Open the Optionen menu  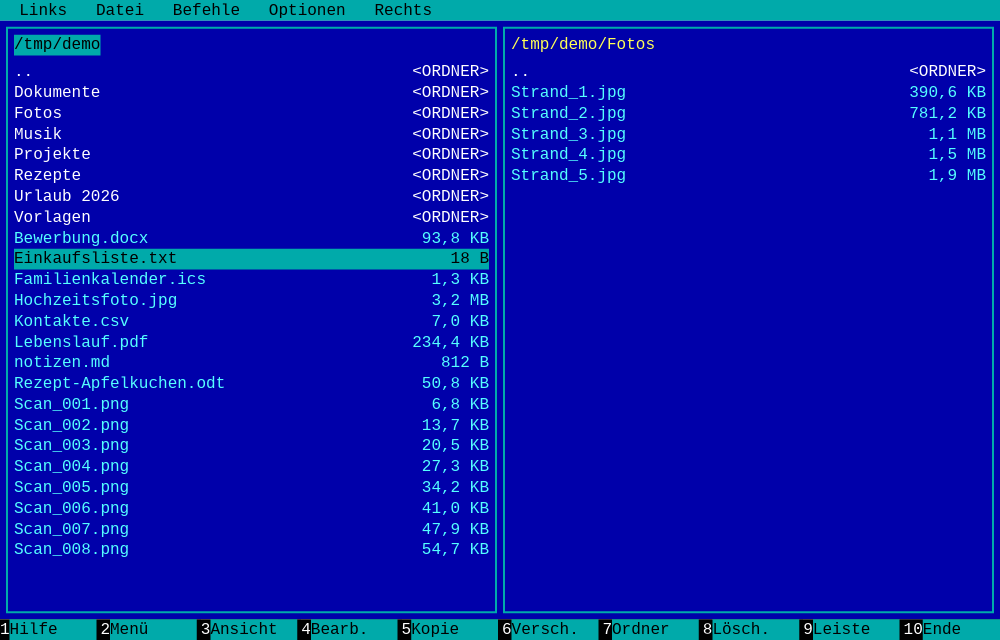tap(307, 10)
